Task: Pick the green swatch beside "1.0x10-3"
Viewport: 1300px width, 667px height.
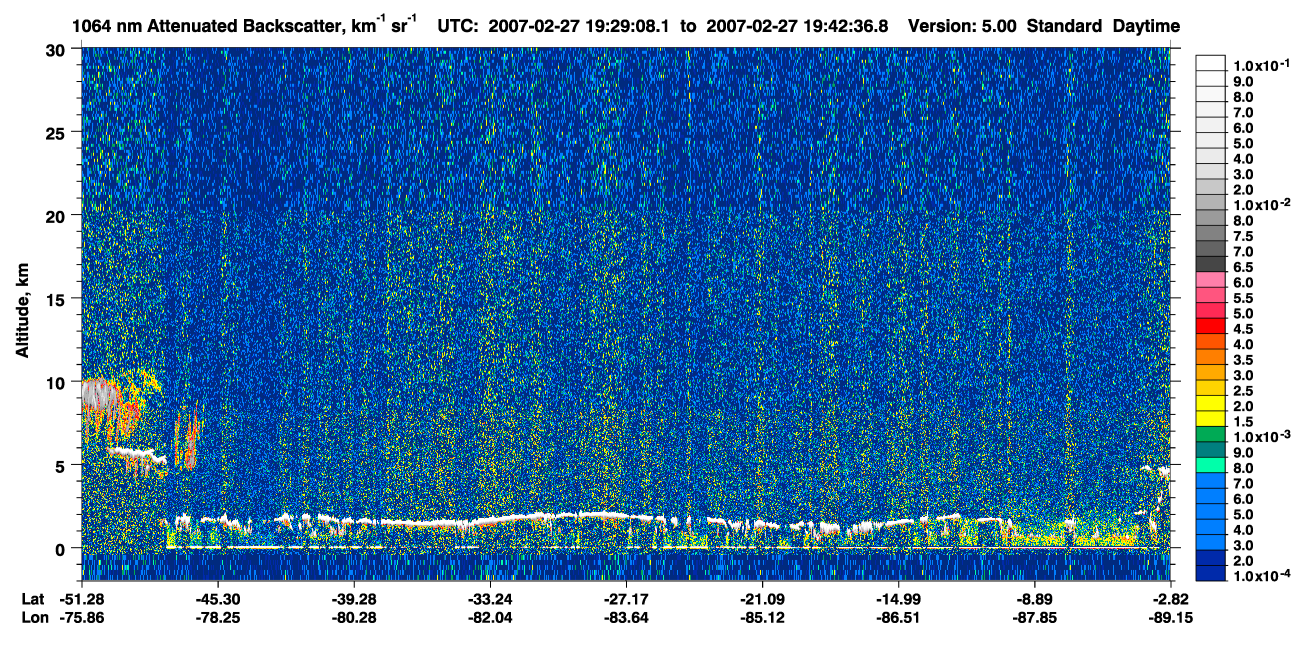Action: (1211, 434)
